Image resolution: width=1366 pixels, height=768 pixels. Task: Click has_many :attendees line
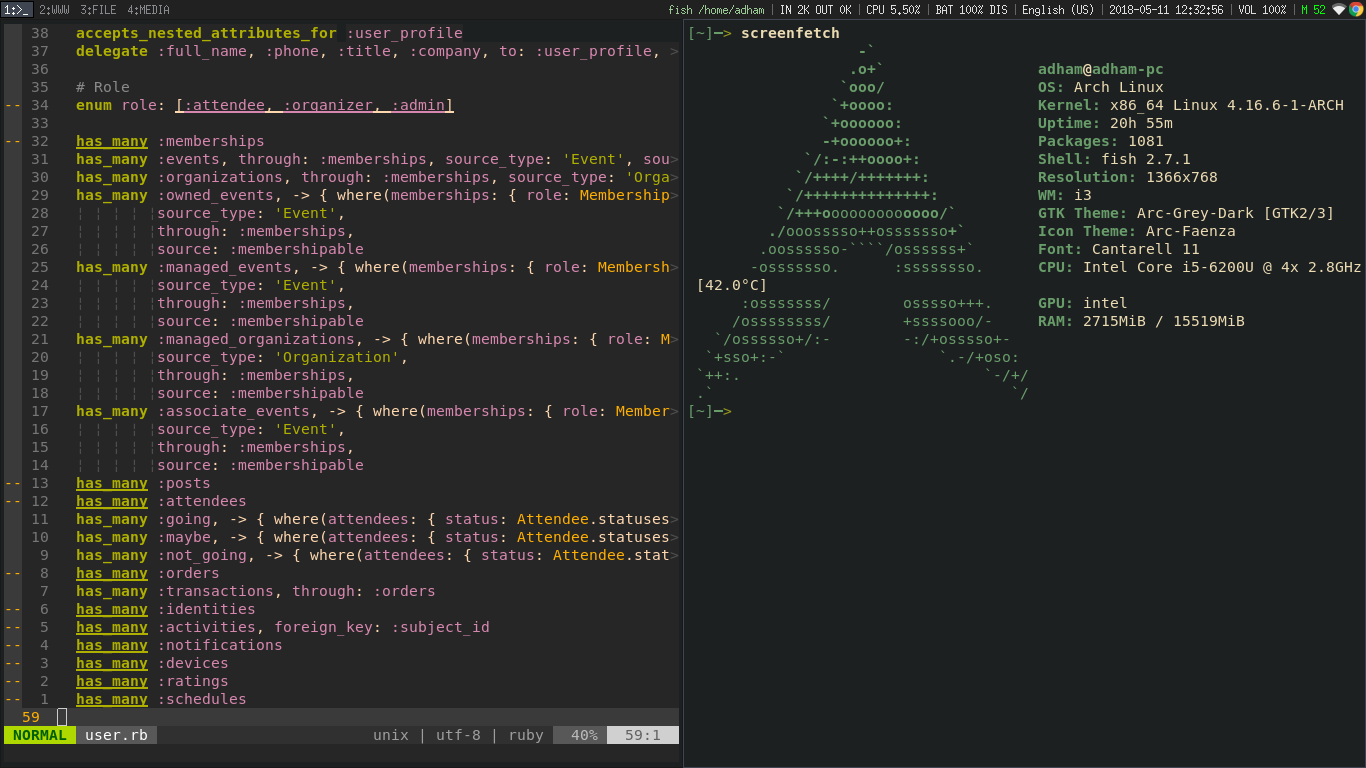(x=161, y=501)
